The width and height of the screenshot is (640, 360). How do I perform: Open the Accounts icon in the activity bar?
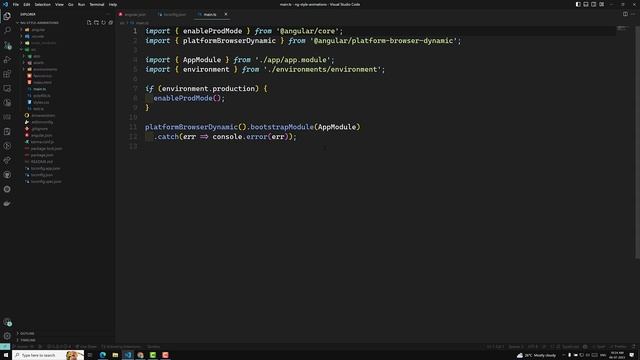coord(7,322)
